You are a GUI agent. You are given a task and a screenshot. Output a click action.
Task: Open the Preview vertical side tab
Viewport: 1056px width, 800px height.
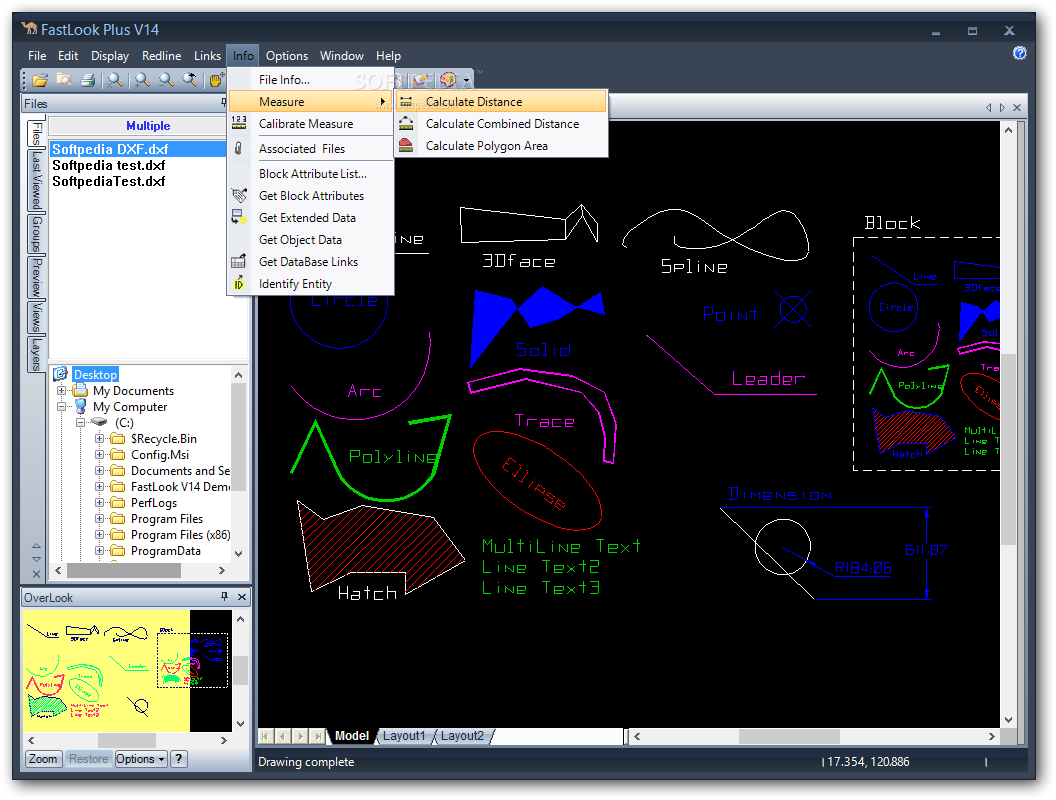36,276
